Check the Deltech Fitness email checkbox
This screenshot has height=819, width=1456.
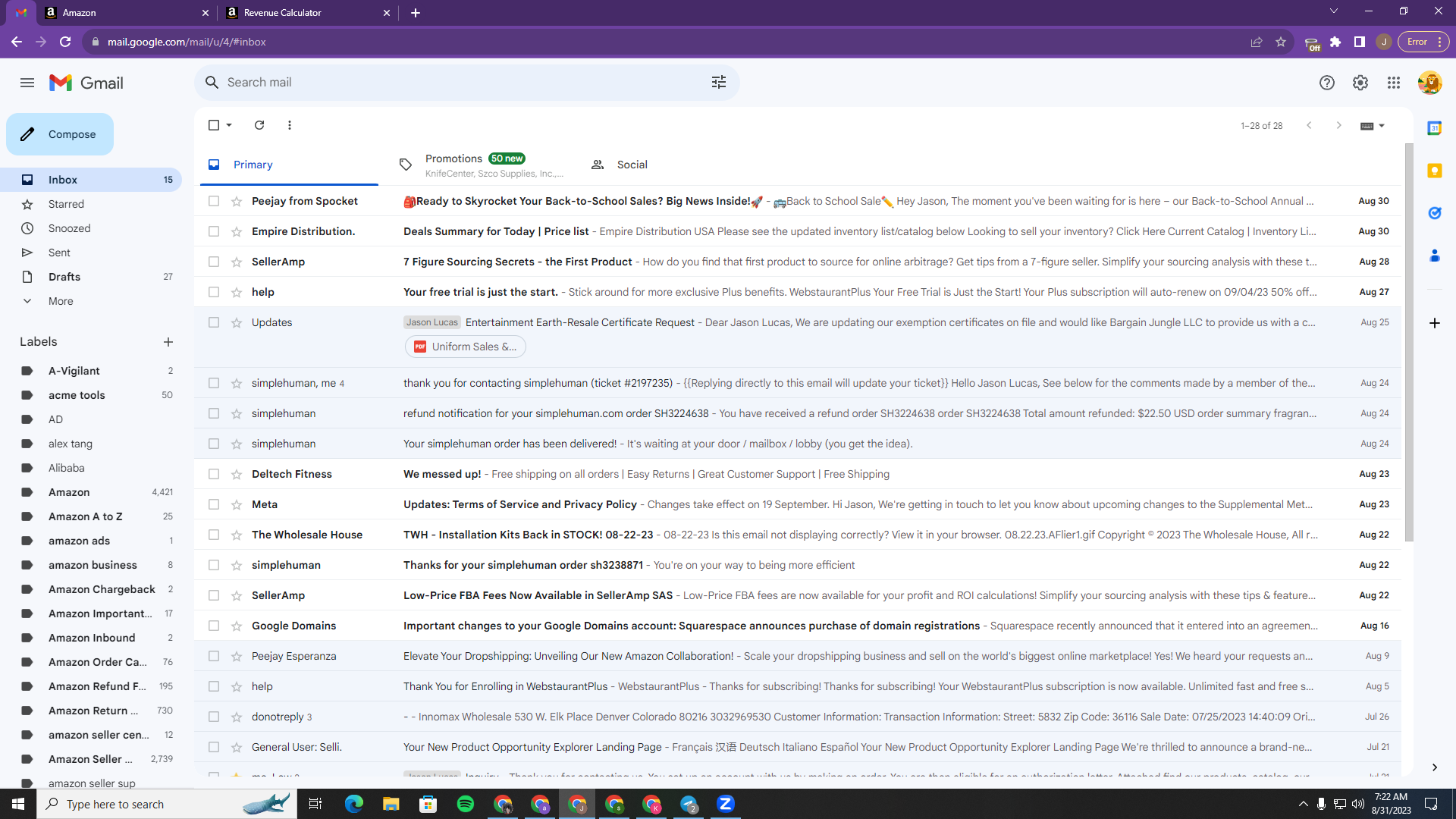pos(214,474)
